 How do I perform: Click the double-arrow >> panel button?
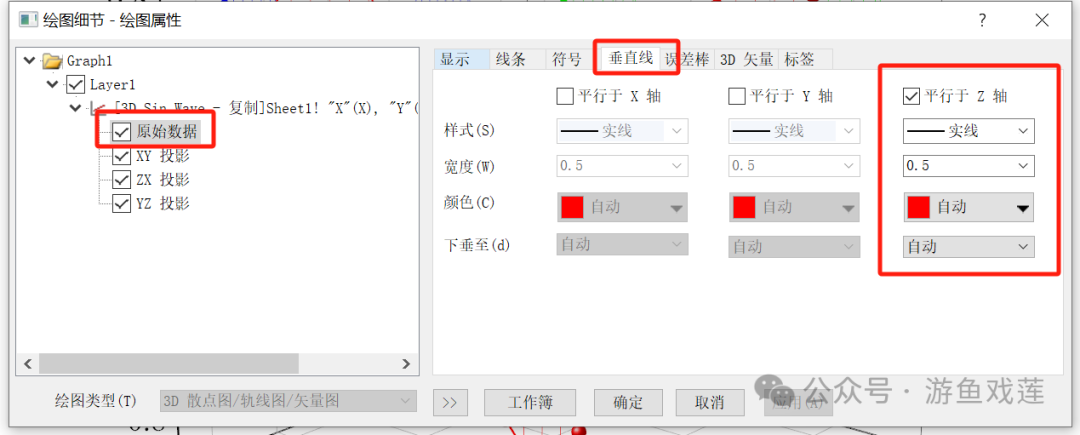pos(450,403)
